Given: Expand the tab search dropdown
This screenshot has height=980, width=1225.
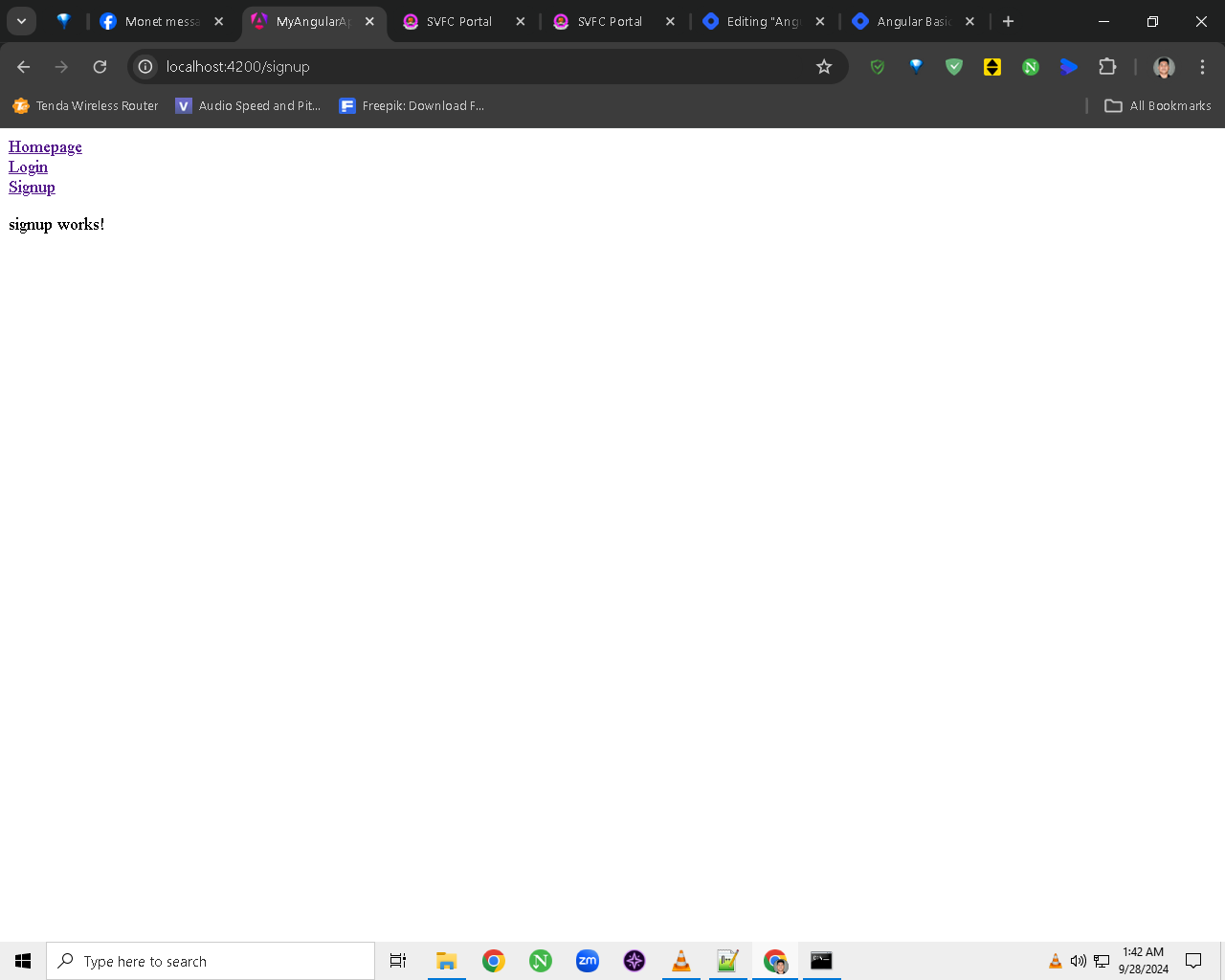Looking at the screenshot, I should point(21,21).
